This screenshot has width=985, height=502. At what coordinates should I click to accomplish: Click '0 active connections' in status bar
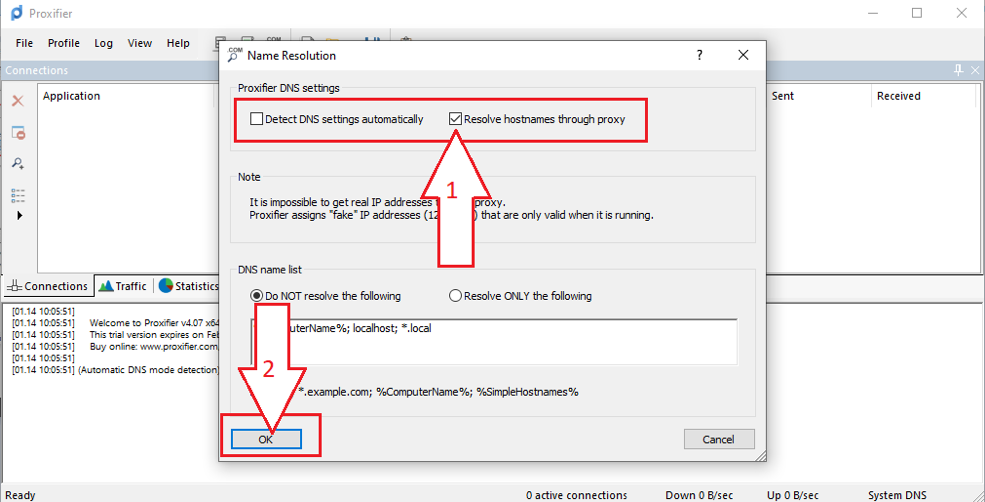577,495
